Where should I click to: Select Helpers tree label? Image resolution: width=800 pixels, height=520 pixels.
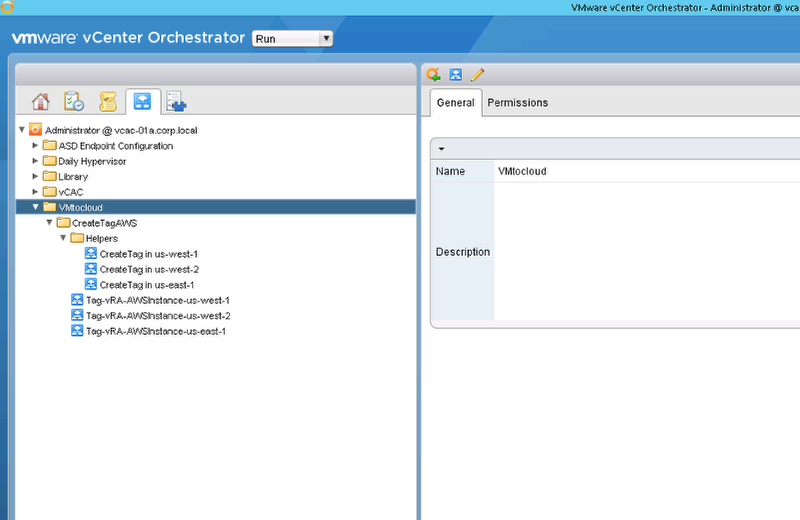click(x=102, y=238)
